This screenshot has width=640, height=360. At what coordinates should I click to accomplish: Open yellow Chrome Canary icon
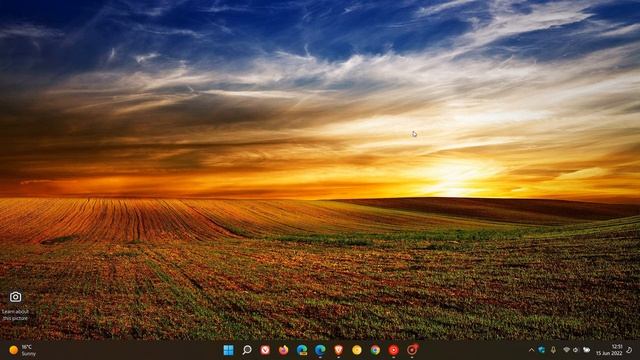(x=357, y=350)
